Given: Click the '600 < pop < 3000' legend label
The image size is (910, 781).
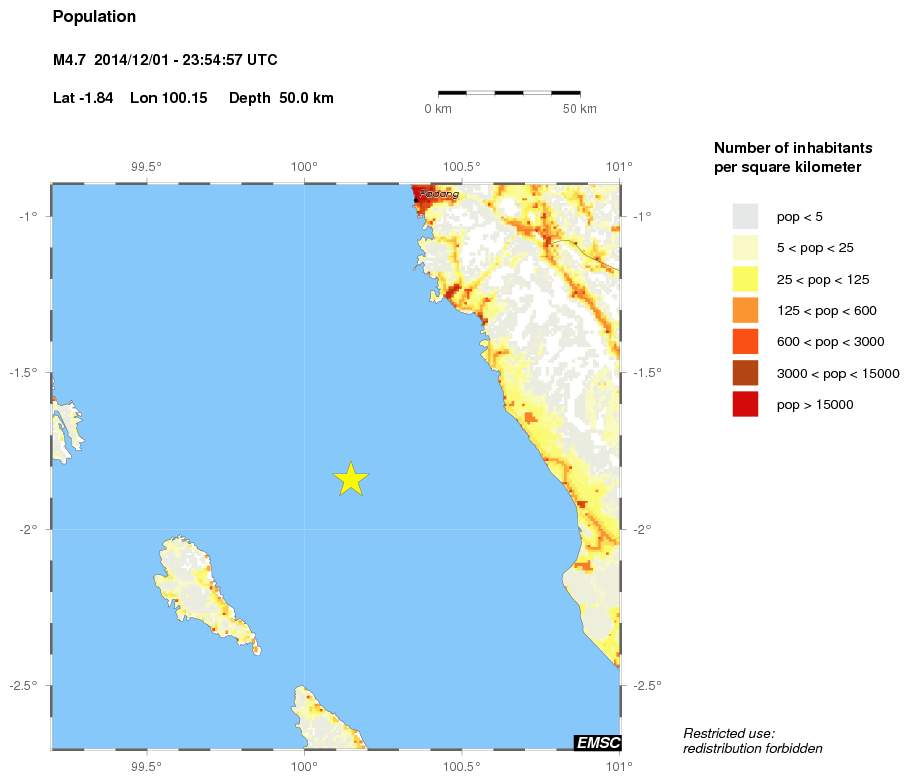Looking at the screenshot, I should tap(830, 342).
